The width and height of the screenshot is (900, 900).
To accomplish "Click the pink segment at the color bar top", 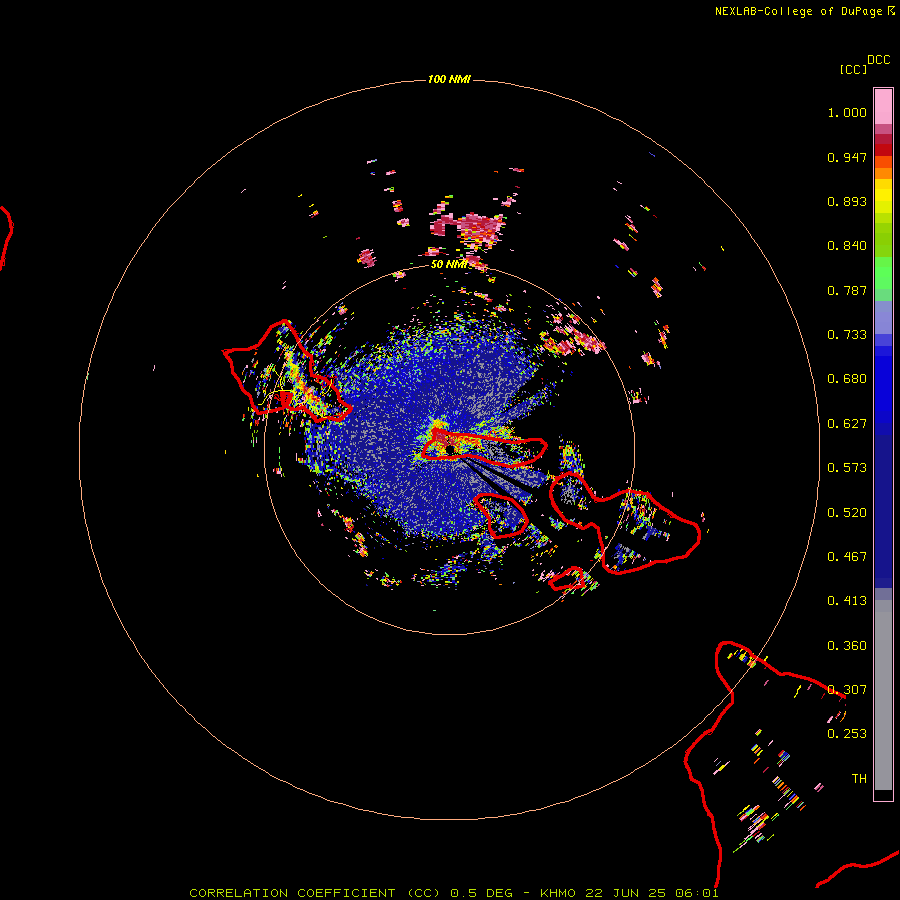I will click(883, 107).
